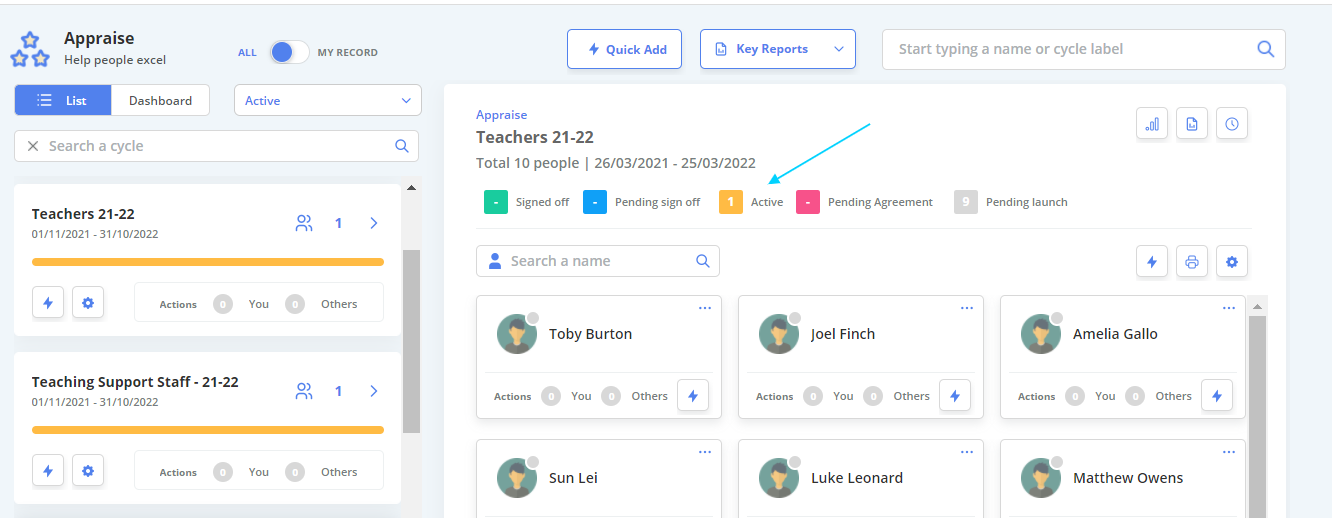
Task: Click the Teachers 21-22 progress bar
Action: (x=208, y=262)
